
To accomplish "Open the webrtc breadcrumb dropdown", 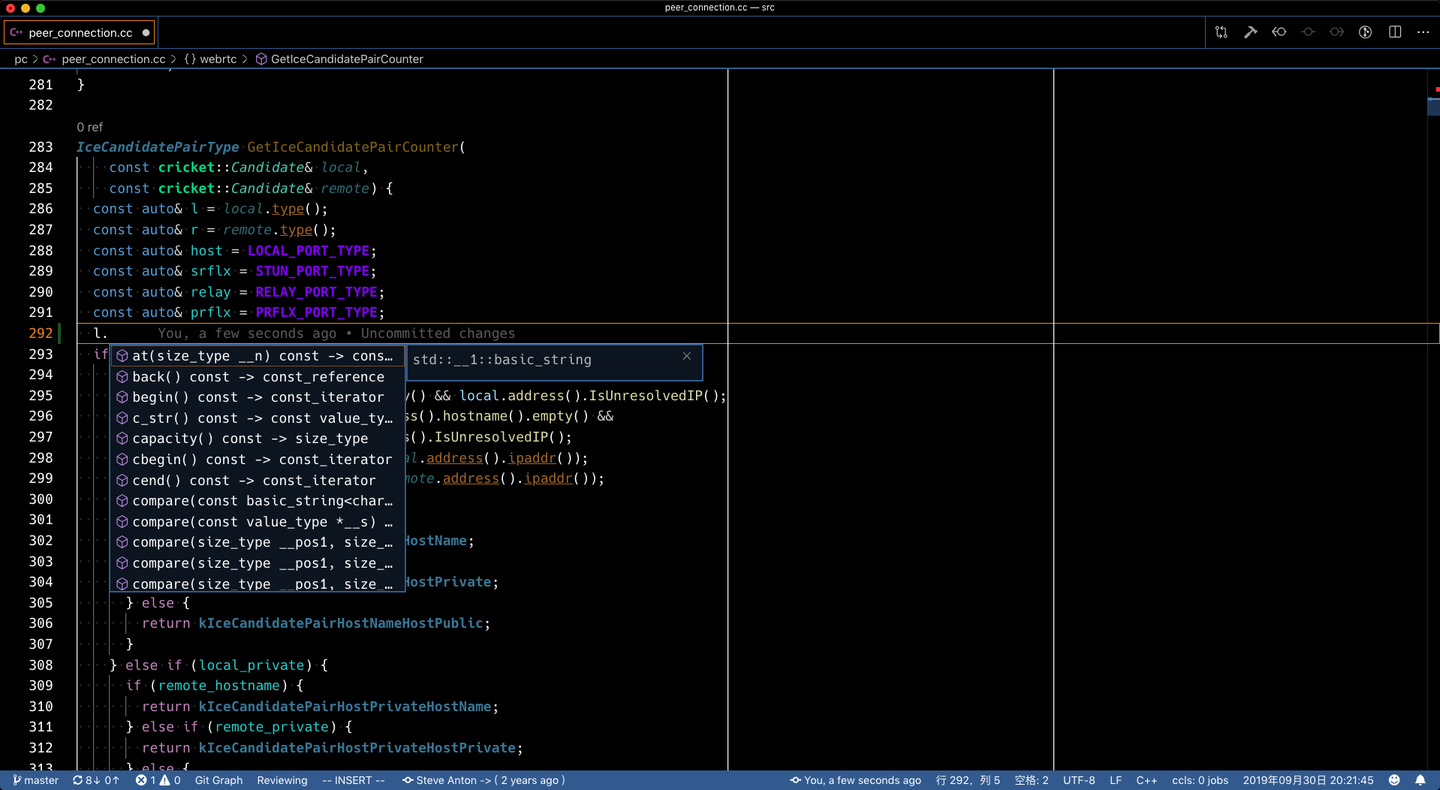I will (x=211, y=59).
